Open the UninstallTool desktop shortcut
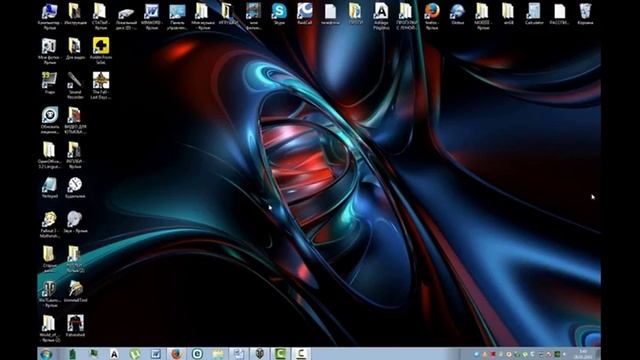Image resolution: width=640 pixels, height=360 pixels. (75, 291)
